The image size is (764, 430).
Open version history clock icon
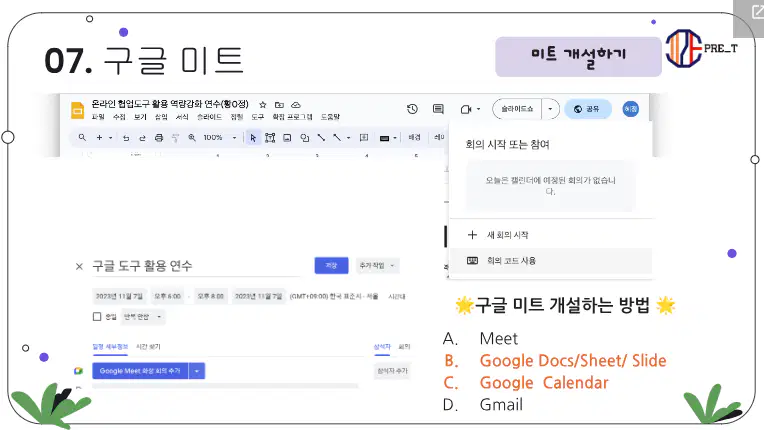point(412,109)
